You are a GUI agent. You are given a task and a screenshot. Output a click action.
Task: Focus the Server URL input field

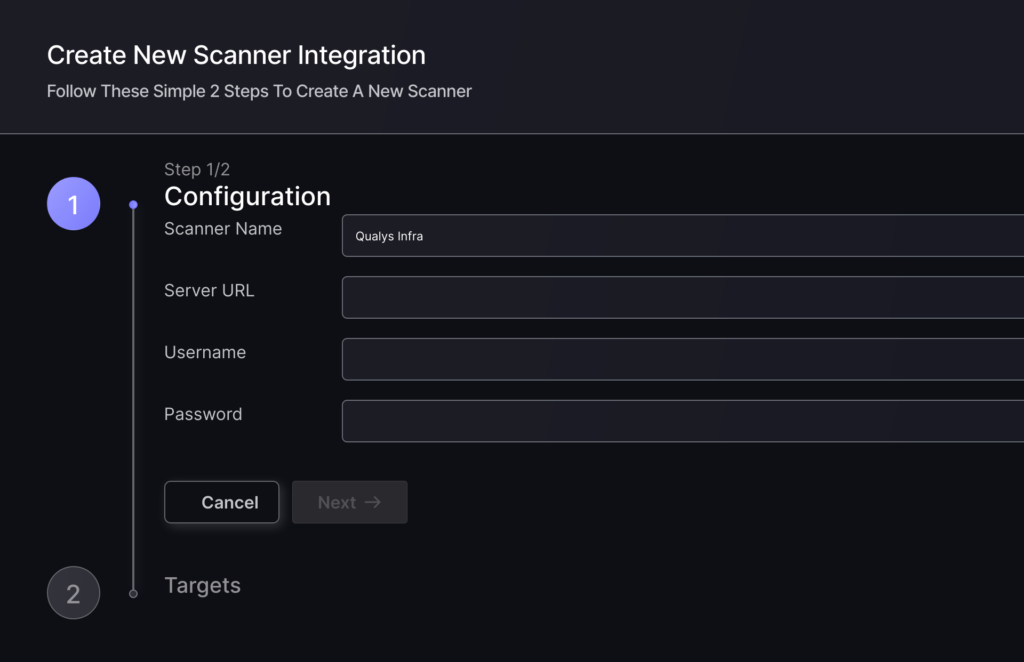click(683, 298)
